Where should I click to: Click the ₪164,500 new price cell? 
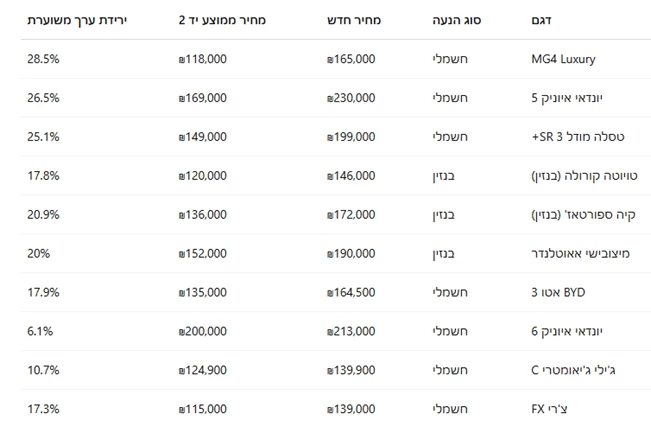(x=351, y=293)
